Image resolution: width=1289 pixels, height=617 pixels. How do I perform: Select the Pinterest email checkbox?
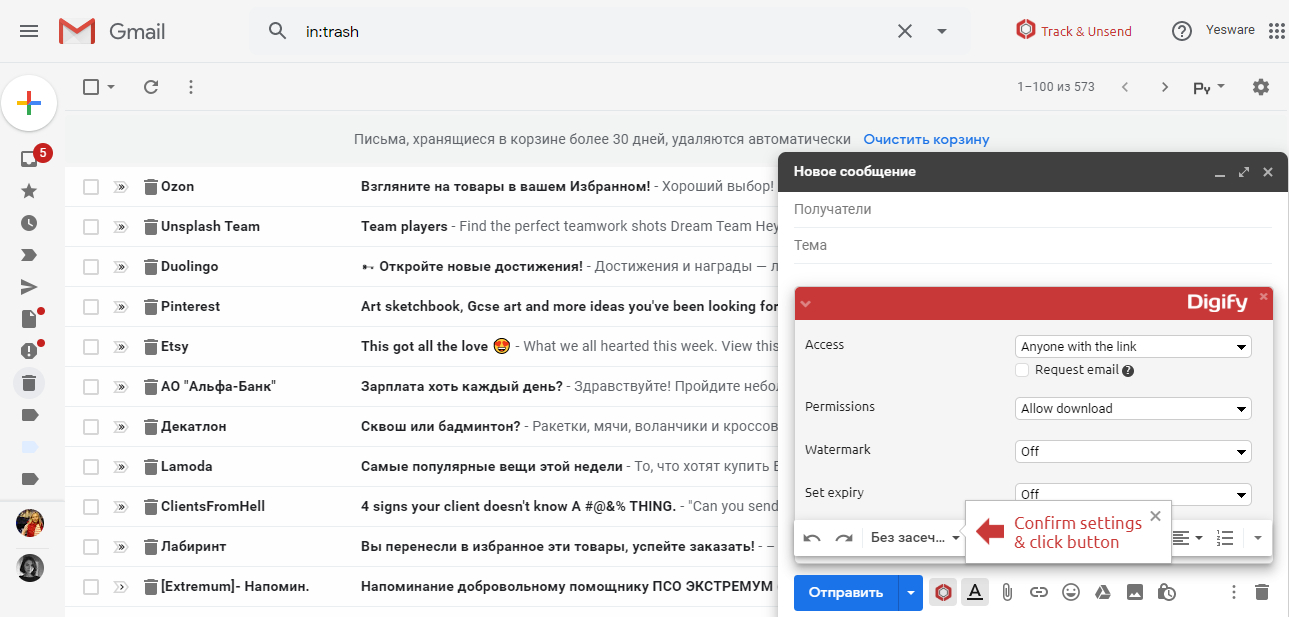(x=91, y=307)
